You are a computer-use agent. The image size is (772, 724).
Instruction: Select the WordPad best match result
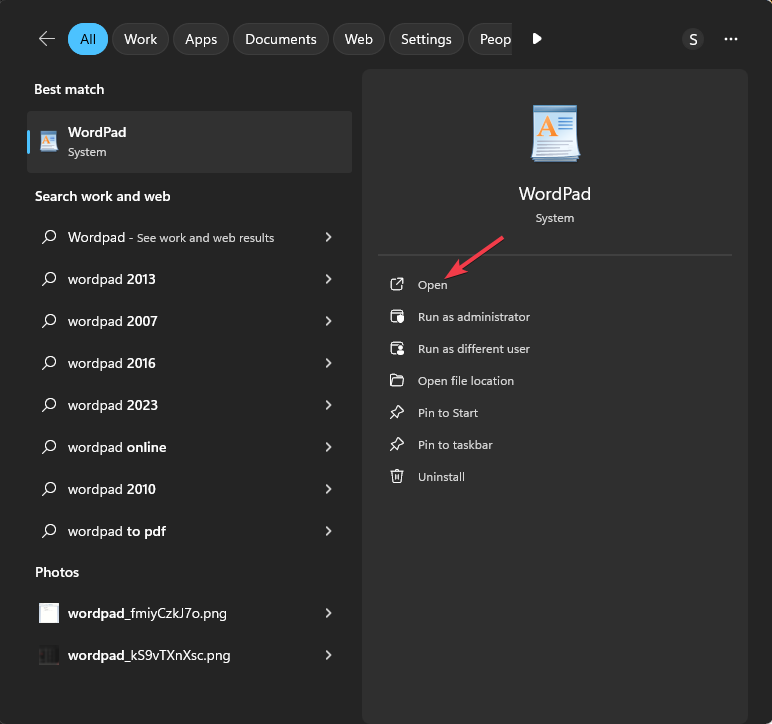coord(189,142)
